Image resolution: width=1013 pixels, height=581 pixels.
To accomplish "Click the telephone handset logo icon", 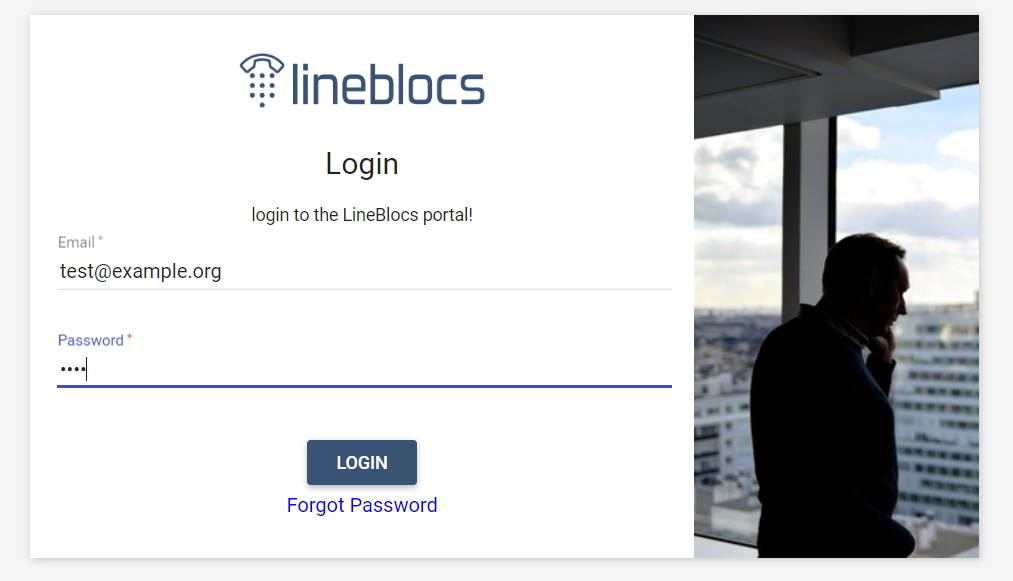I will [262, 80].
